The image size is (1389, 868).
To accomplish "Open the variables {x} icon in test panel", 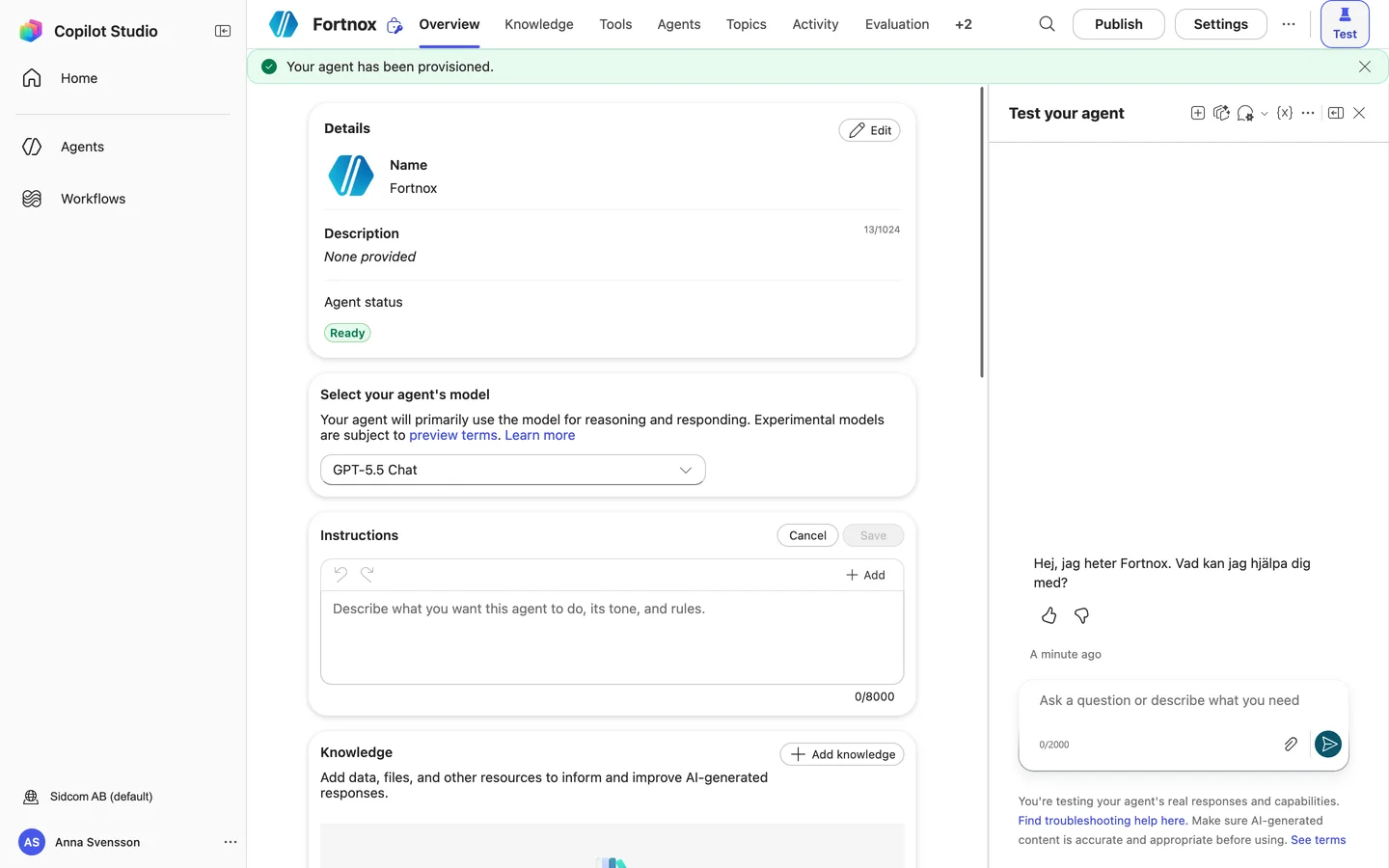I will tap(1284, 113).
